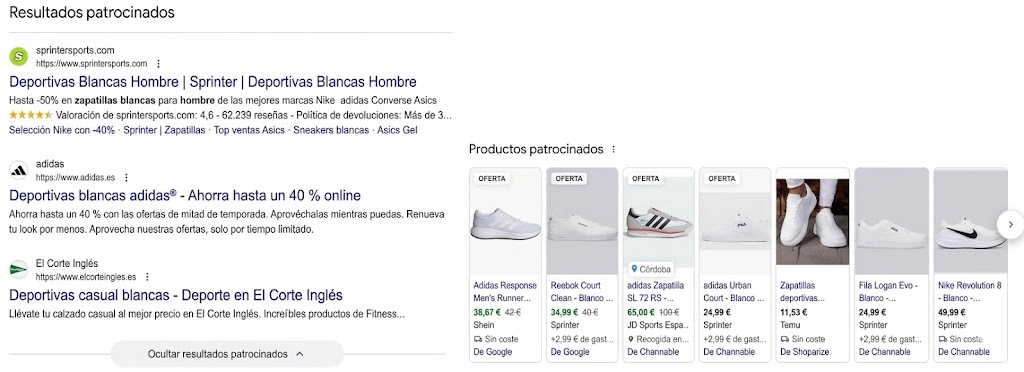Follow the Asics Gel sitelink
The width and height of the screenshot is (1024, 372).
point(397,130)
